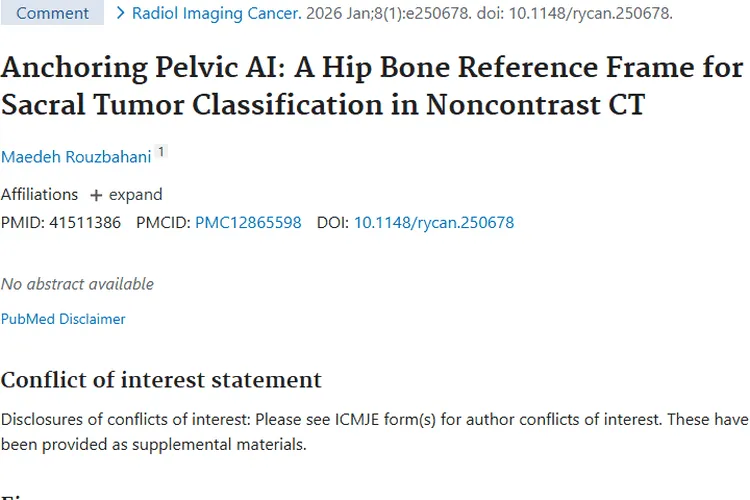
Task: Click the 'Affiliations' label
Action: [x=39, y=195]
